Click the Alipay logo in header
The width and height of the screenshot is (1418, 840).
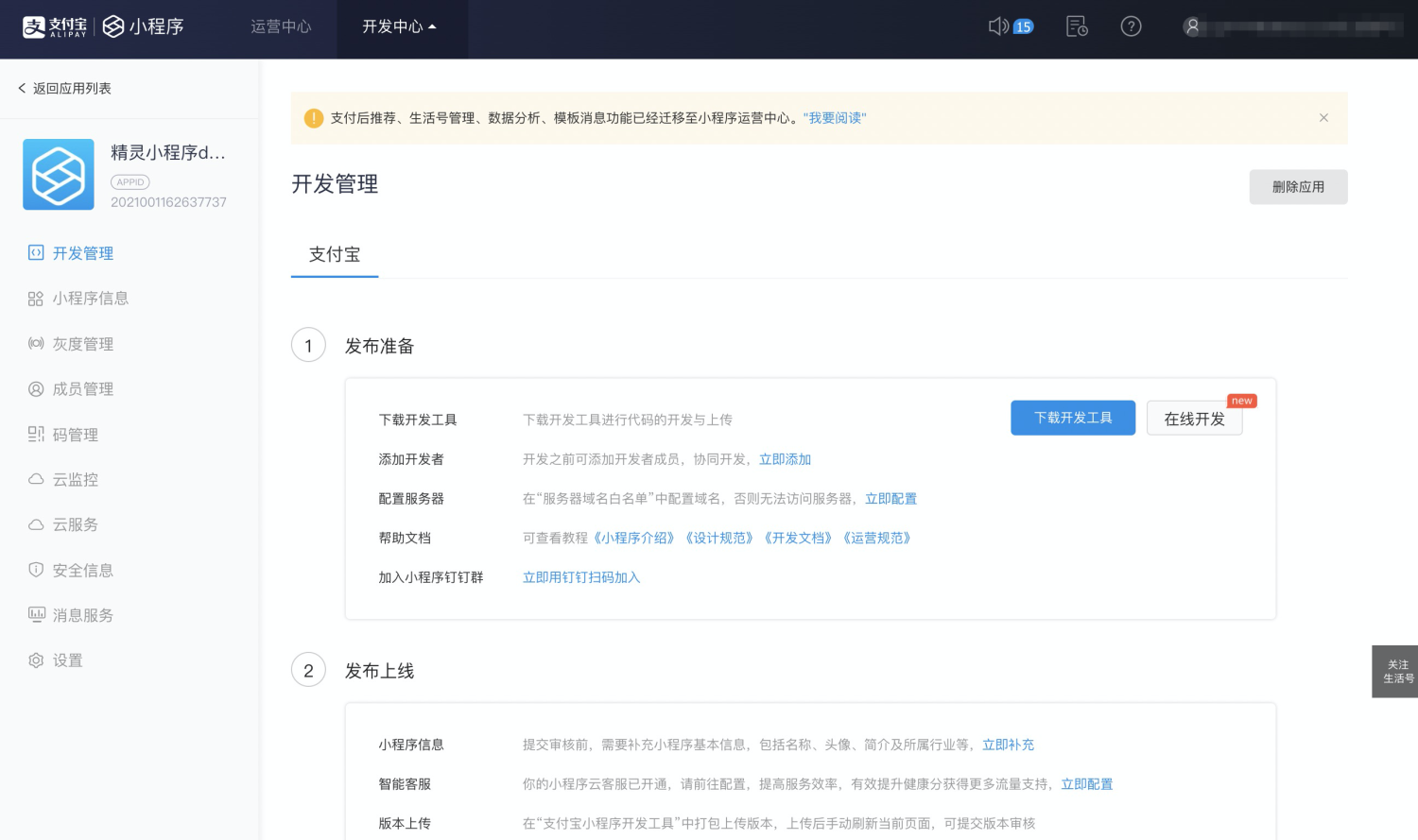click(54, 26)
